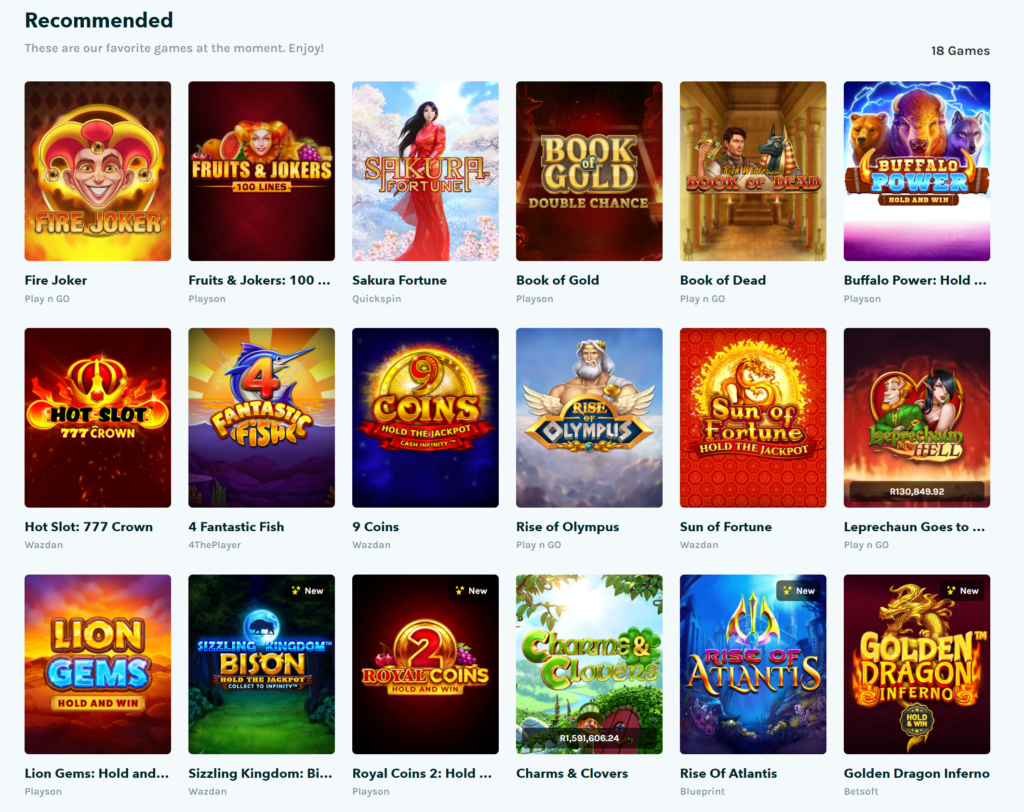The height and width of the screenshot is (812, 1024).
Task: Click the New badge on Golden Dragon Inferno
Action: click(963, 591)
